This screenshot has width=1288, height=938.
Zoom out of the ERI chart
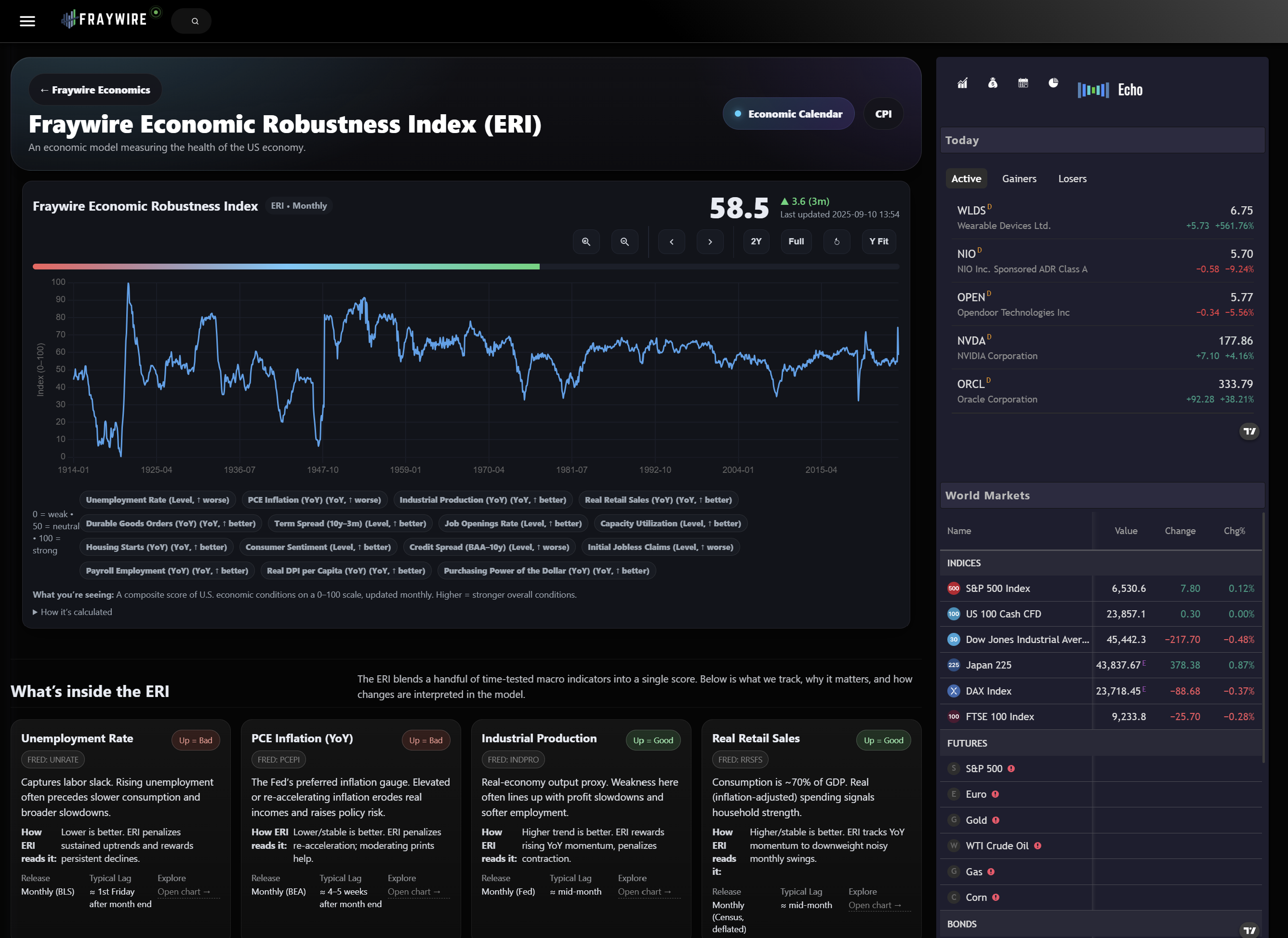pos(624,241)
